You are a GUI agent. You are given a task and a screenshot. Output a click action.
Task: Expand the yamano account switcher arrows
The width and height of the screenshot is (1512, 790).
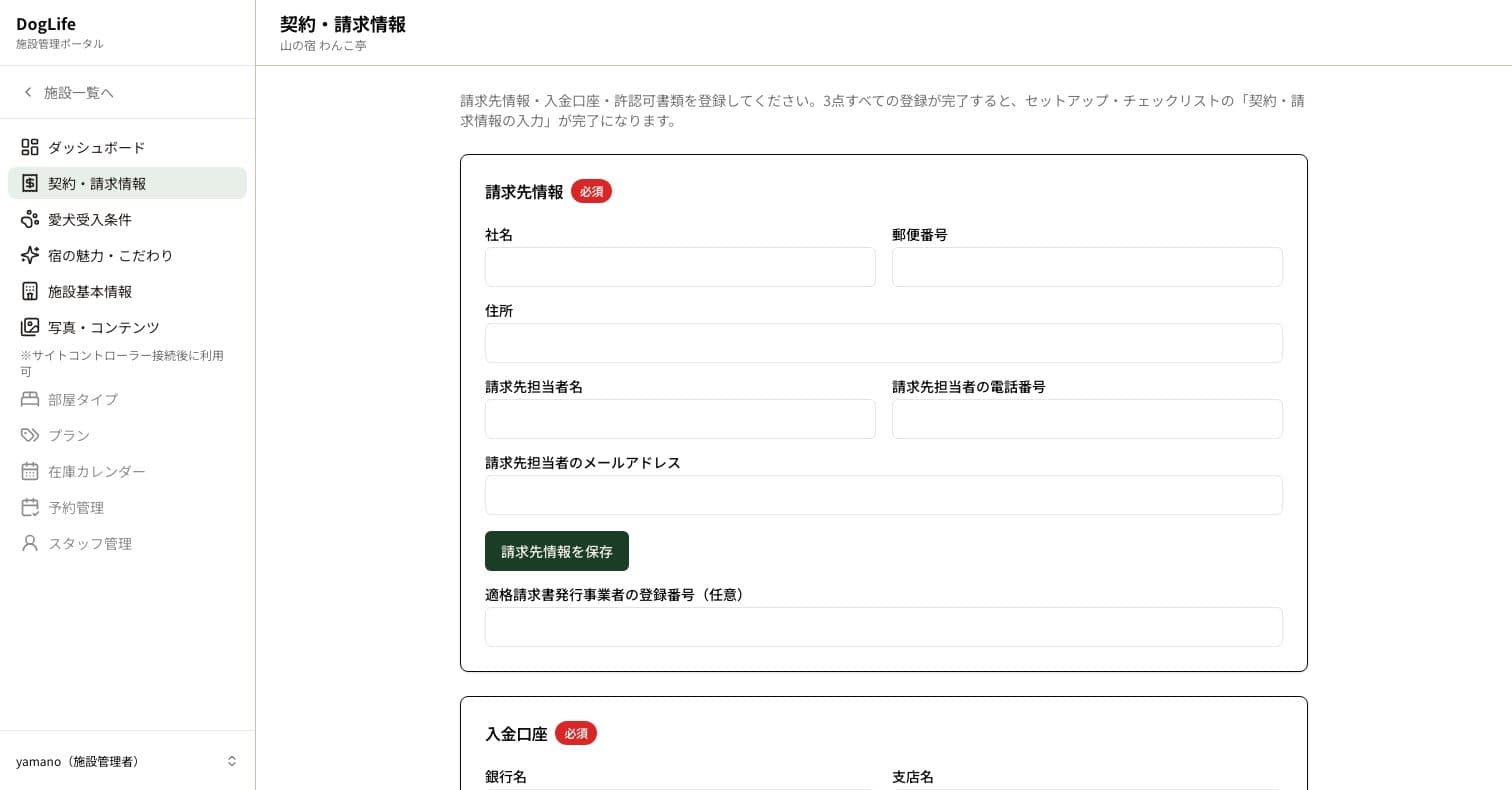click(x=232, y=761)
